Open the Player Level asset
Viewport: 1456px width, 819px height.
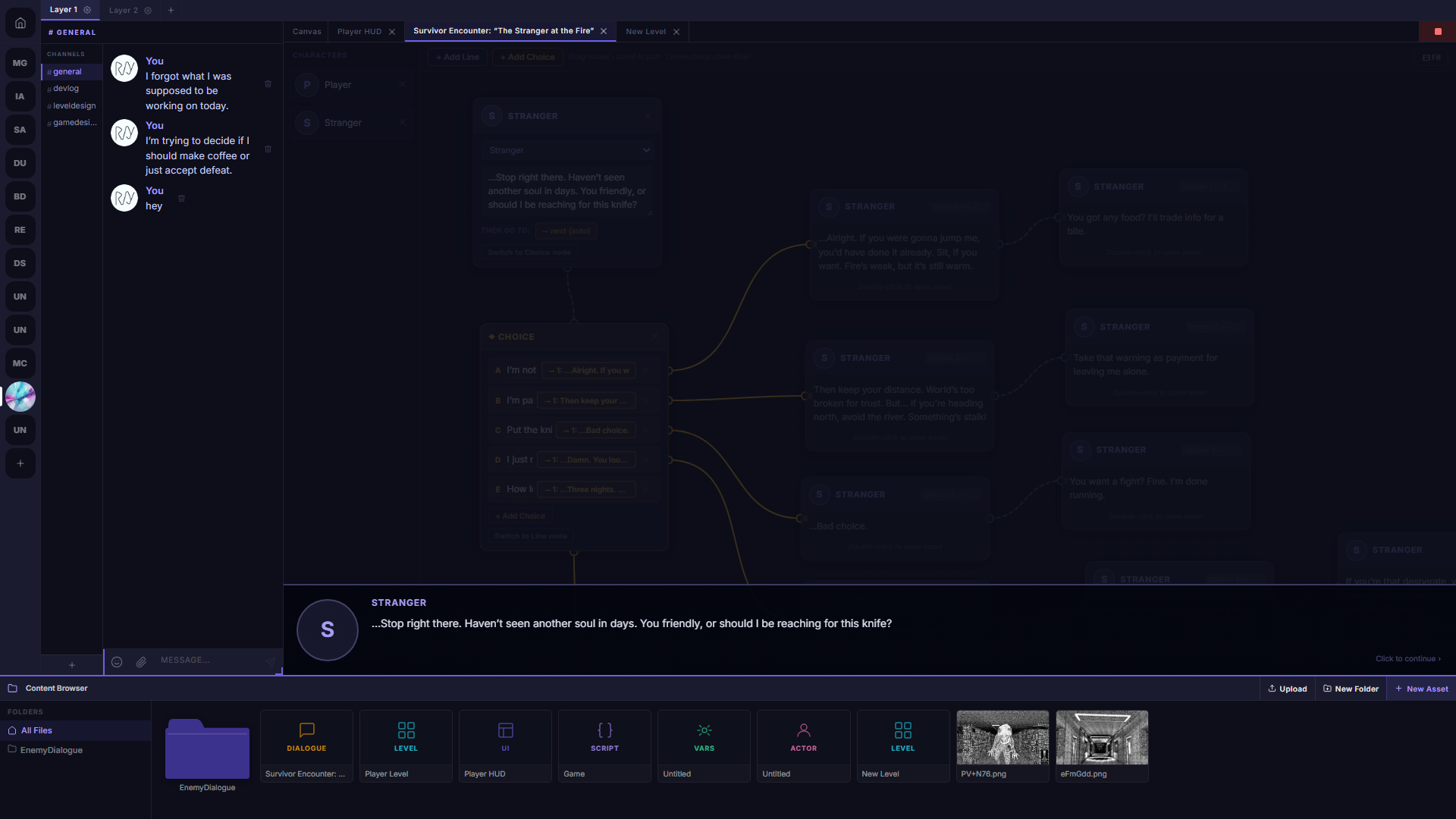tap(406, 746)
